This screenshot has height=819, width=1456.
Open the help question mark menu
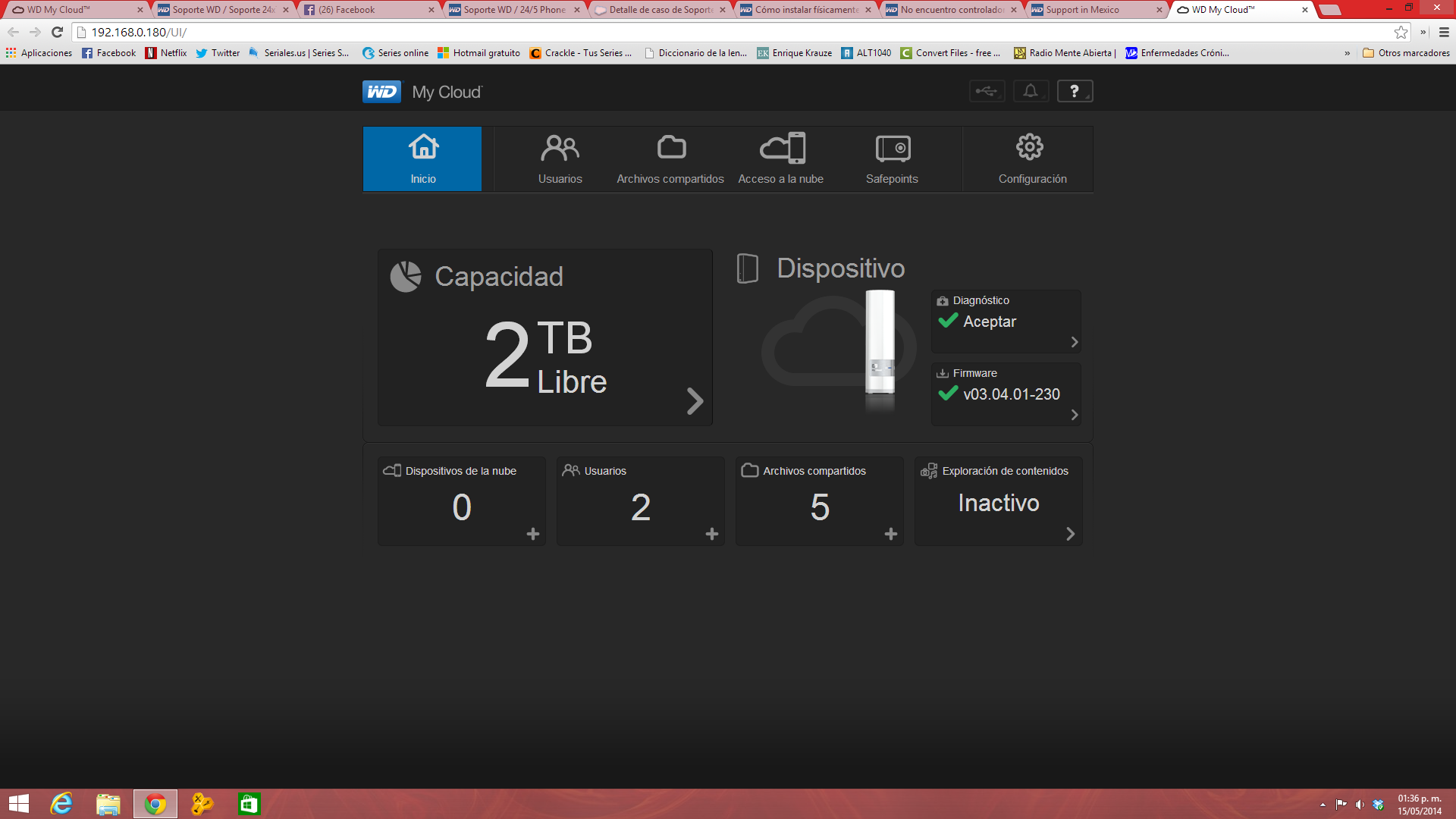pos(1075,91)
